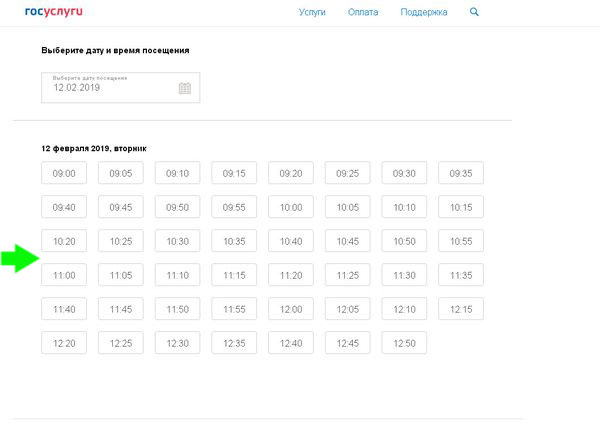Select the 09:00 time slot
Image resolution: width=600 pixels, height=431 pixels.
pos(64,173)
